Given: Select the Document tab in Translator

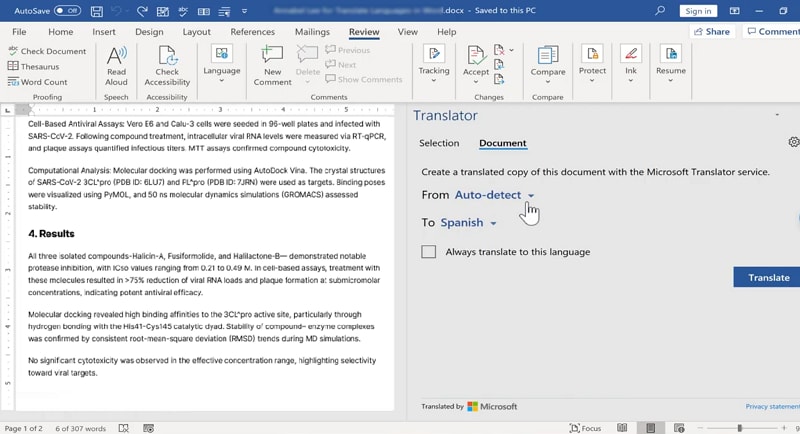Looking at the screenshot, I should pyautogui.click(x=503, y=143).
